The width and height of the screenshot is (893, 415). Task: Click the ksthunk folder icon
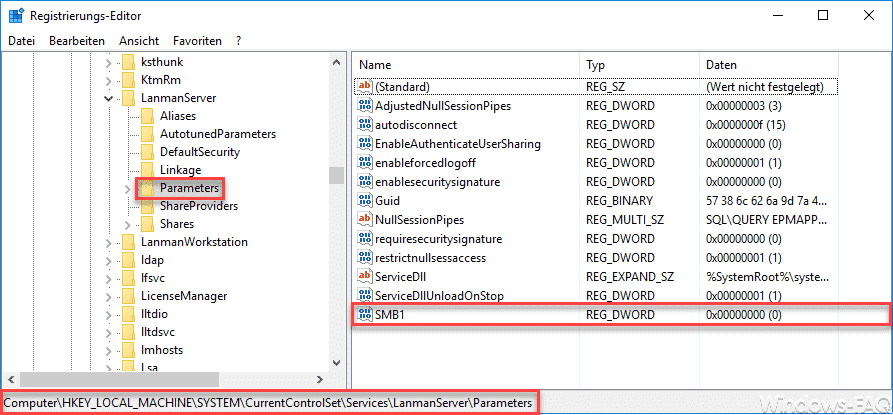pos(128,62)
